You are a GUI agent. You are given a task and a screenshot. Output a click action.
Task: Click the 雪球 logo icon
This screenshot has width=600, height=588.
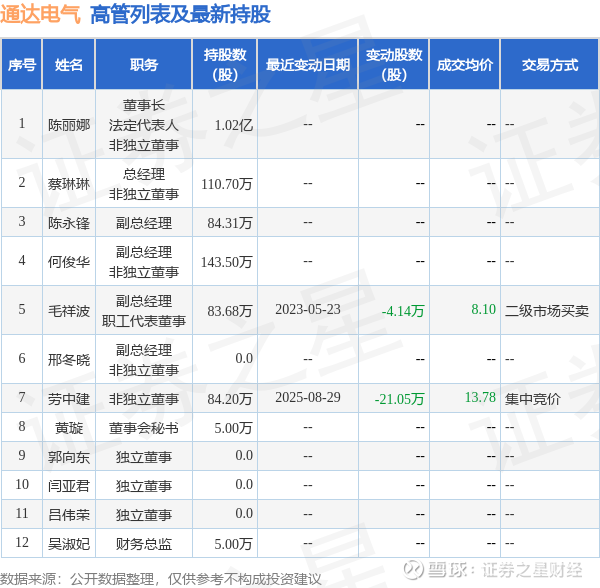pos(412,569)
